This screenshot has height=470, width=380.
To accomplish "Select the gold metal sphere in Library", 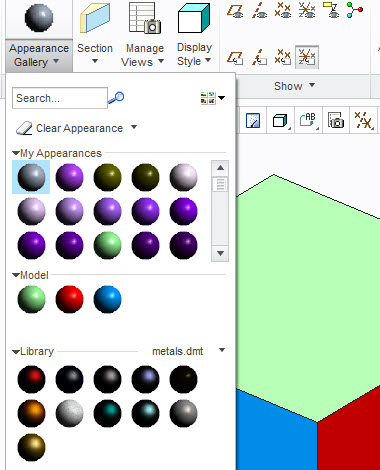I will tap(31, 447).
